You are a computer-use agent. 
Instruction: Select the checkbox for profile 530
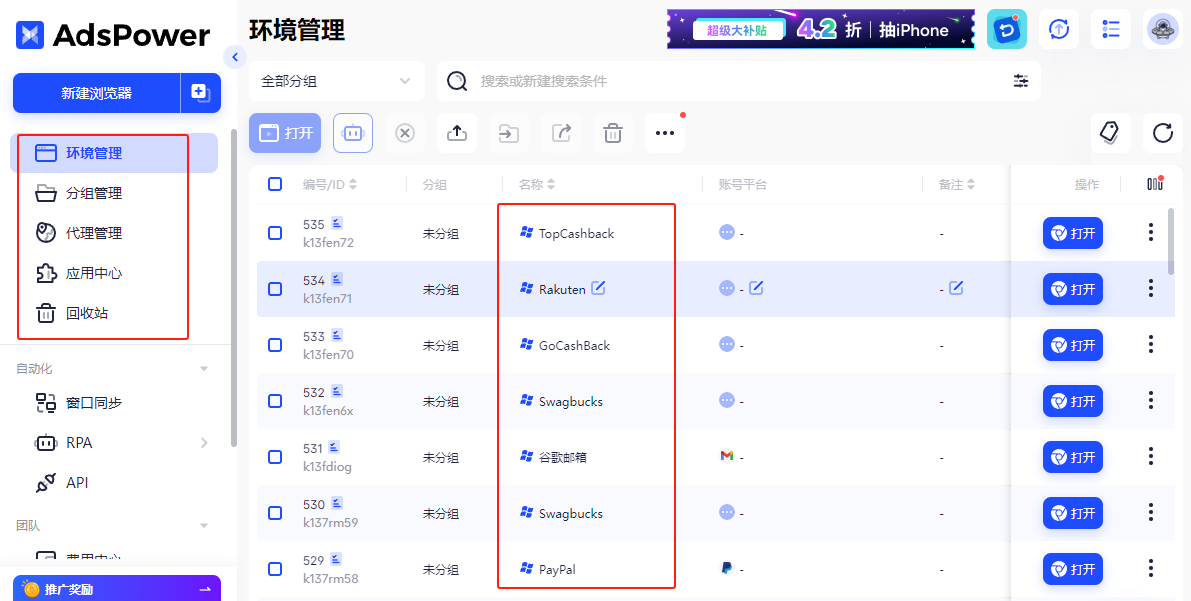275,513
